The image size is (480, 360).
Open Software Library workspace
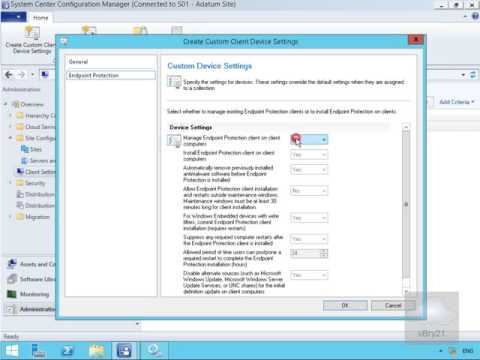pyautogui.click(x=31, y=279)
